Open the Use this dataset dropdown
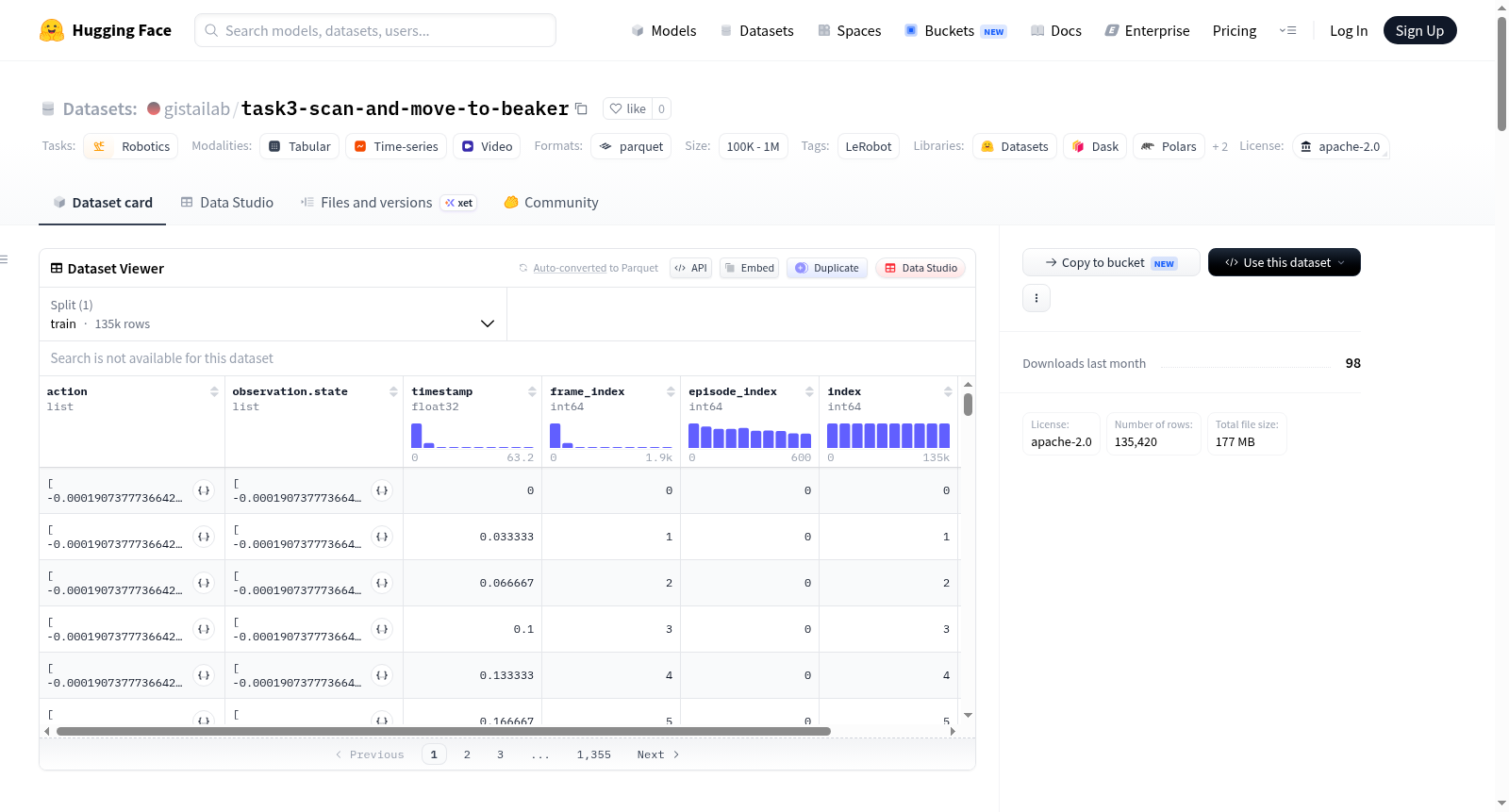Image resolution: width=1509 pixels, height=812 pixels. point(1284,262)
